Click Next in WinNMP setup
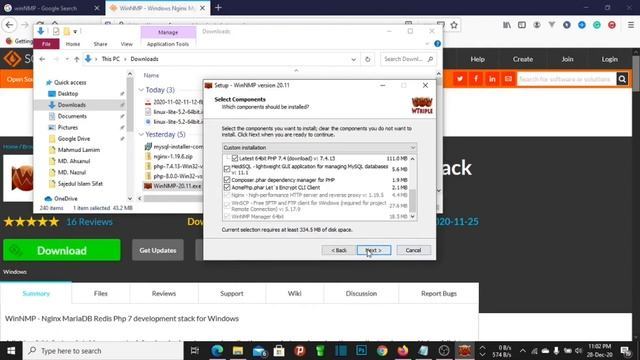Image resolution: width=640 pixels, height=360 pixels. [373, 250]
